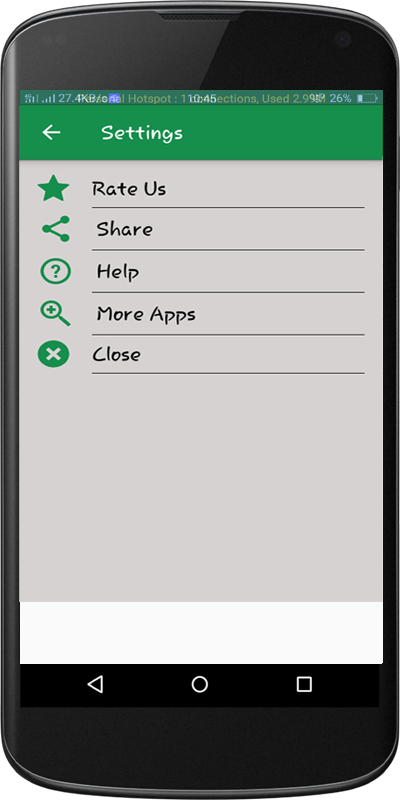This screenshot has width=400, height=800.
Task: Tap the 10:45 clock in status bar
Action: [203, 98]
